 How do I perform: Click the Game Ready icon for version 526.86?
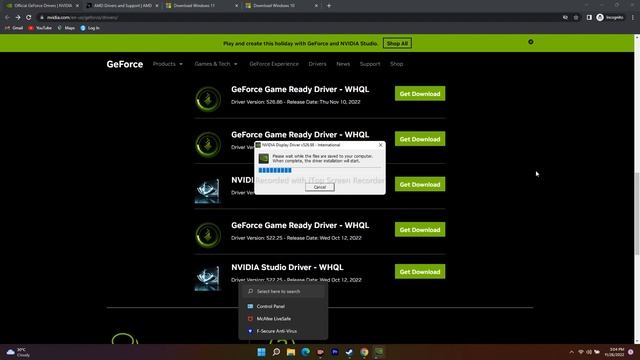tap(208, 99)
